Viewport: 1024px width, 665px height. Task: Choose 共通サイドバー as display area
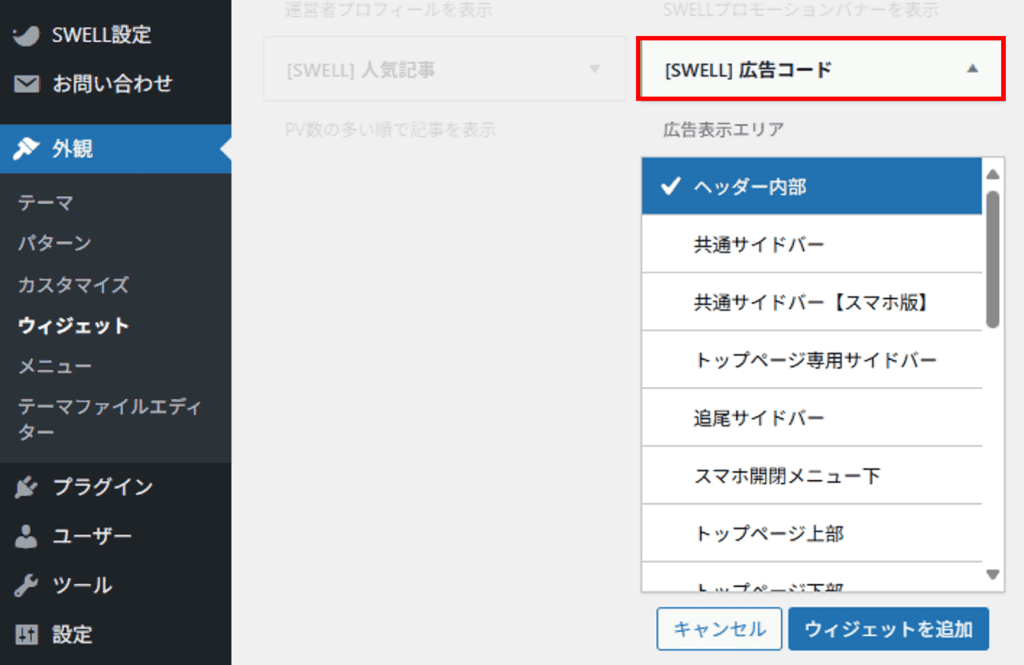(811, 244)
